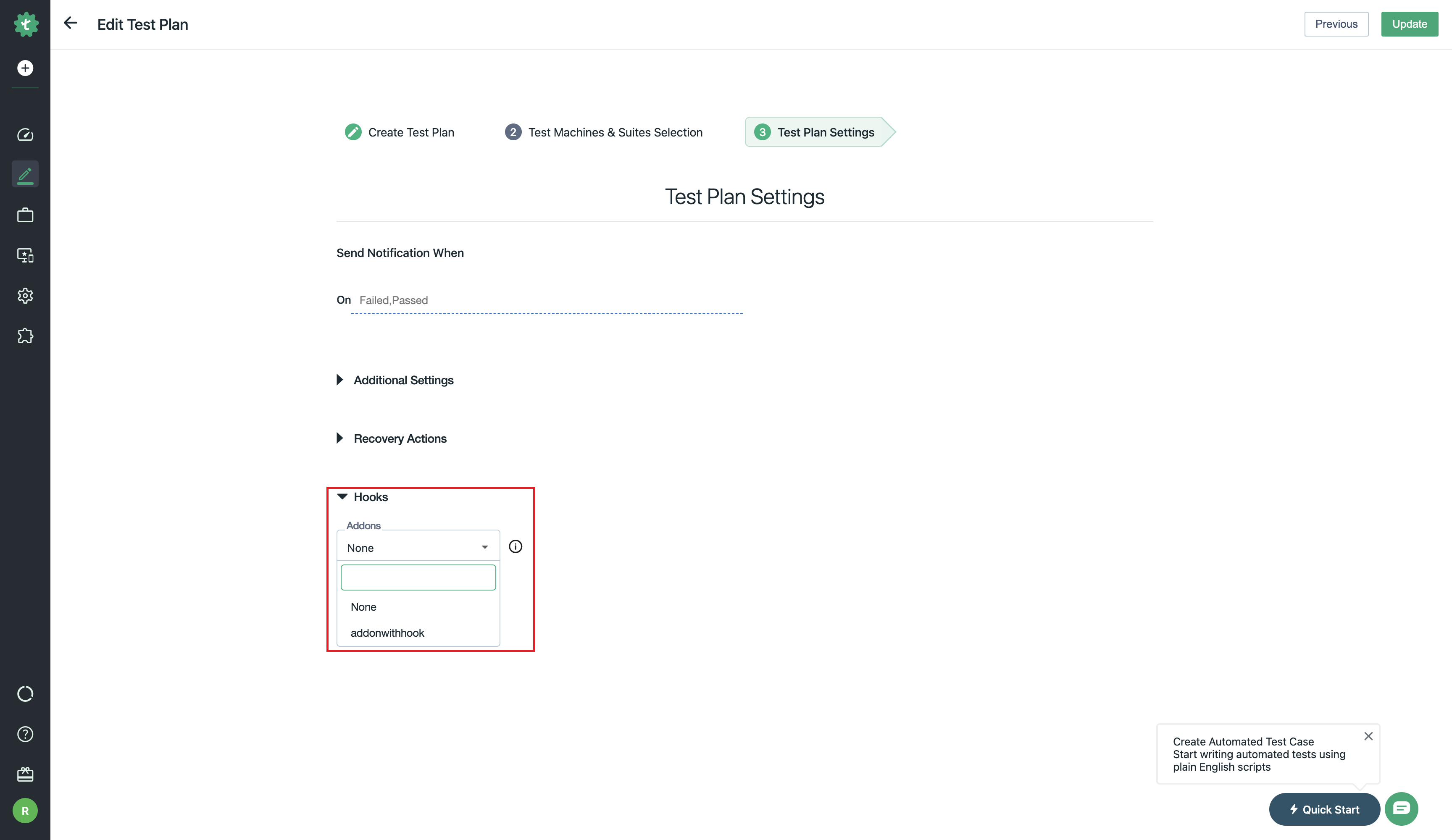Open the dashboard gauge icon
Viewport: 1452px width, 840px height.
(x=25, y=135)
